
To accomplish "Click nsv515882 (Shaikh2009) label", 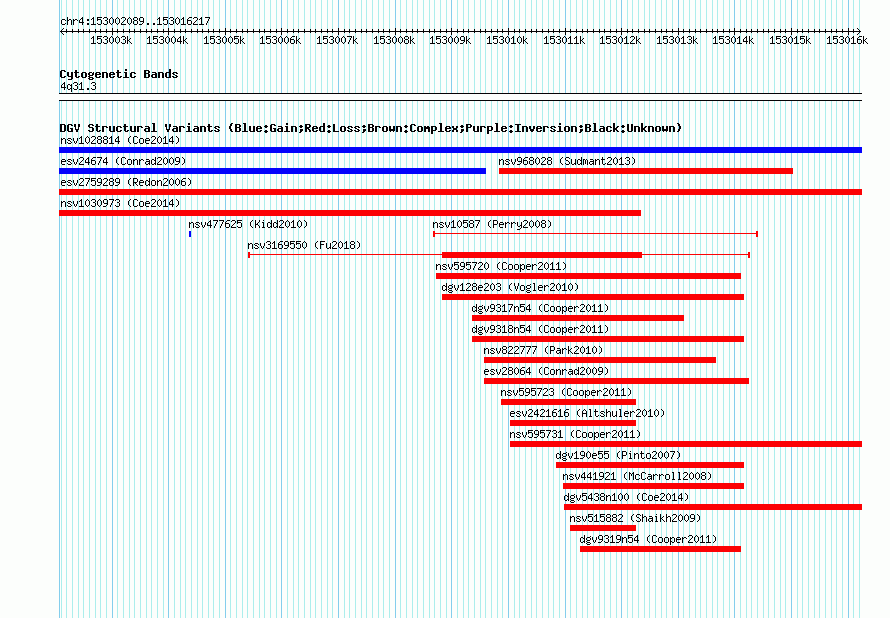I will [635, 518].
